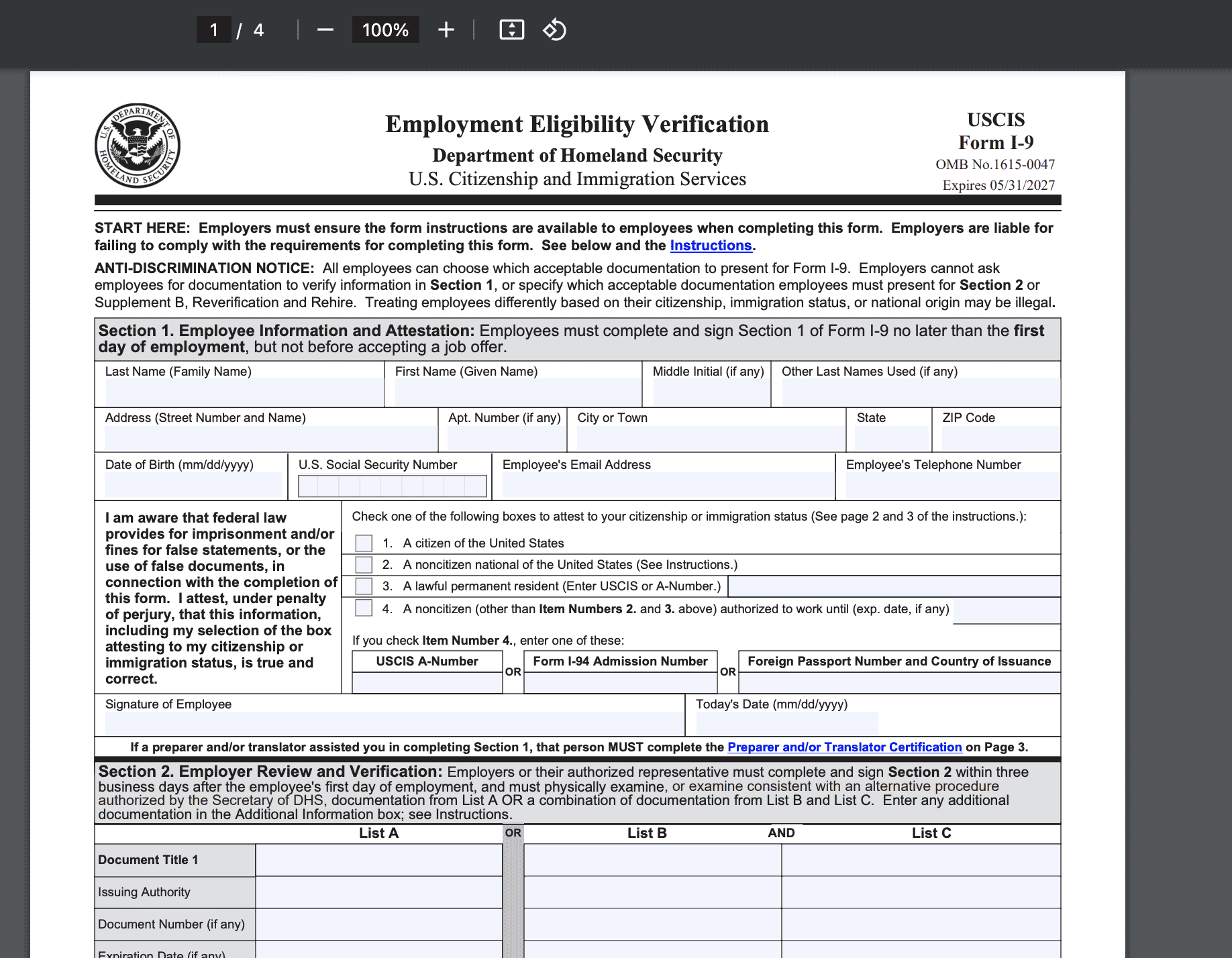Image resolution: width=1232 pixels, height=958 pixels.
Task: Open the fit-to-page view icon
Action: [x=511, y=30]
